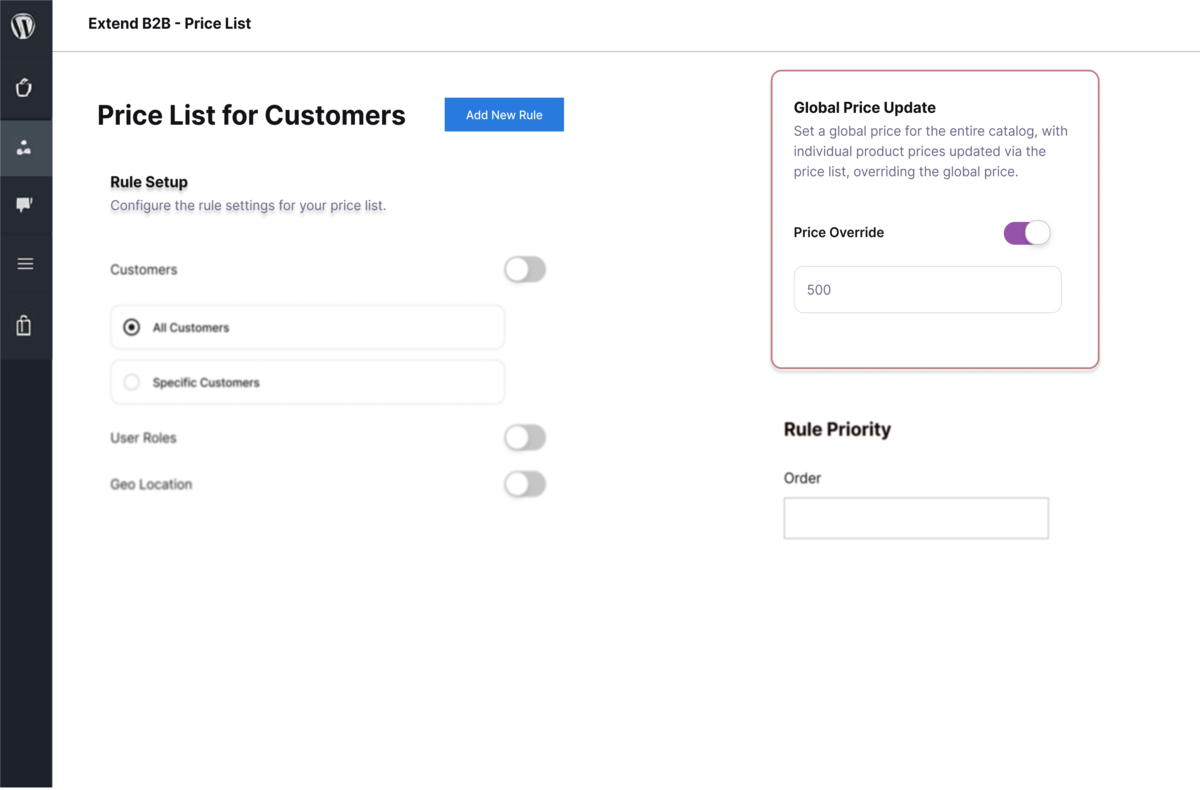Click the Price Override label
This screenshot has height=790, width=1200.
[838, 232]
